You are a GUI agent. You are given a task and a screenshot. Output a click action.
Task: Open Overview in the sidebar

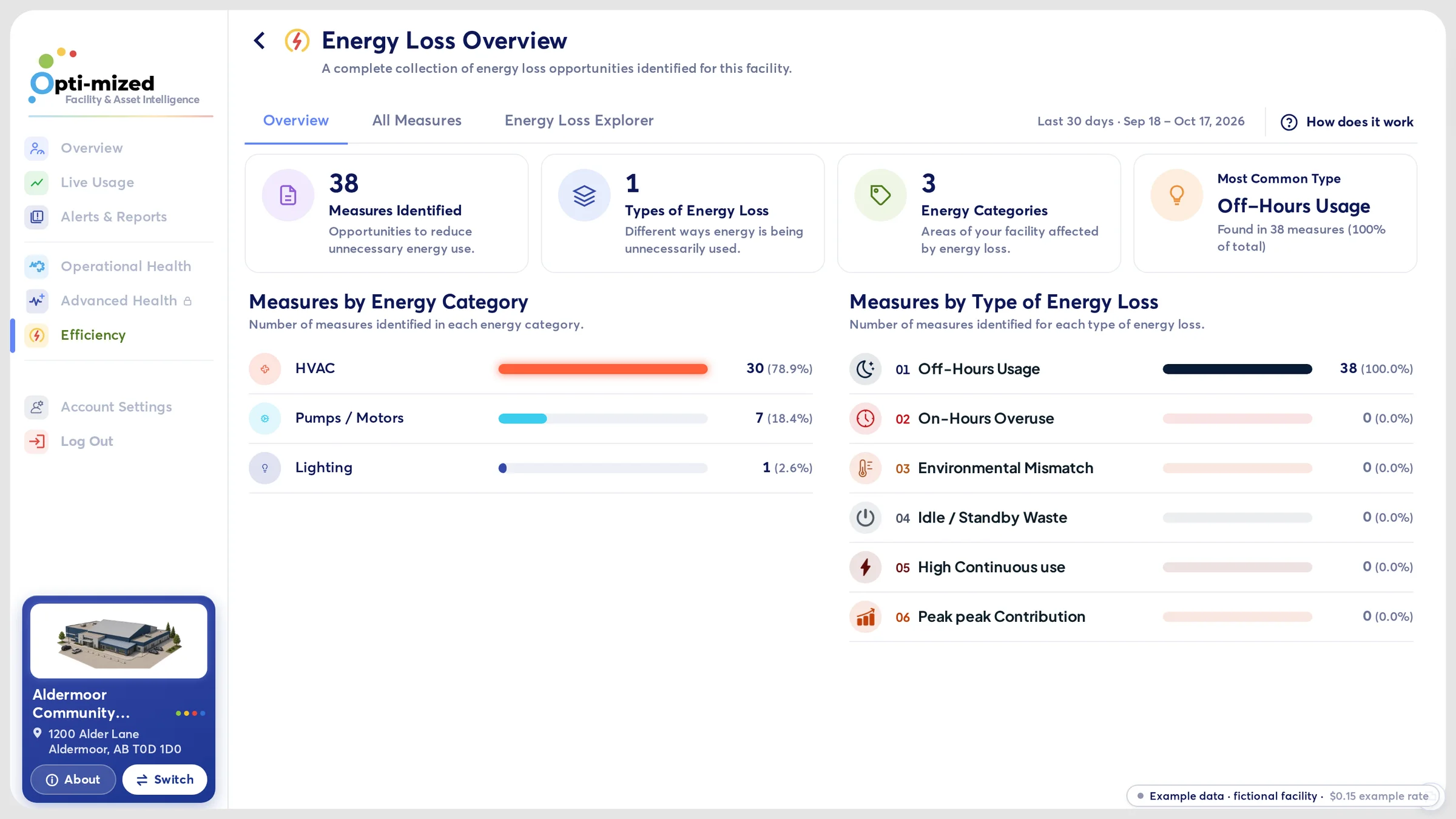[x=92, y=148]
